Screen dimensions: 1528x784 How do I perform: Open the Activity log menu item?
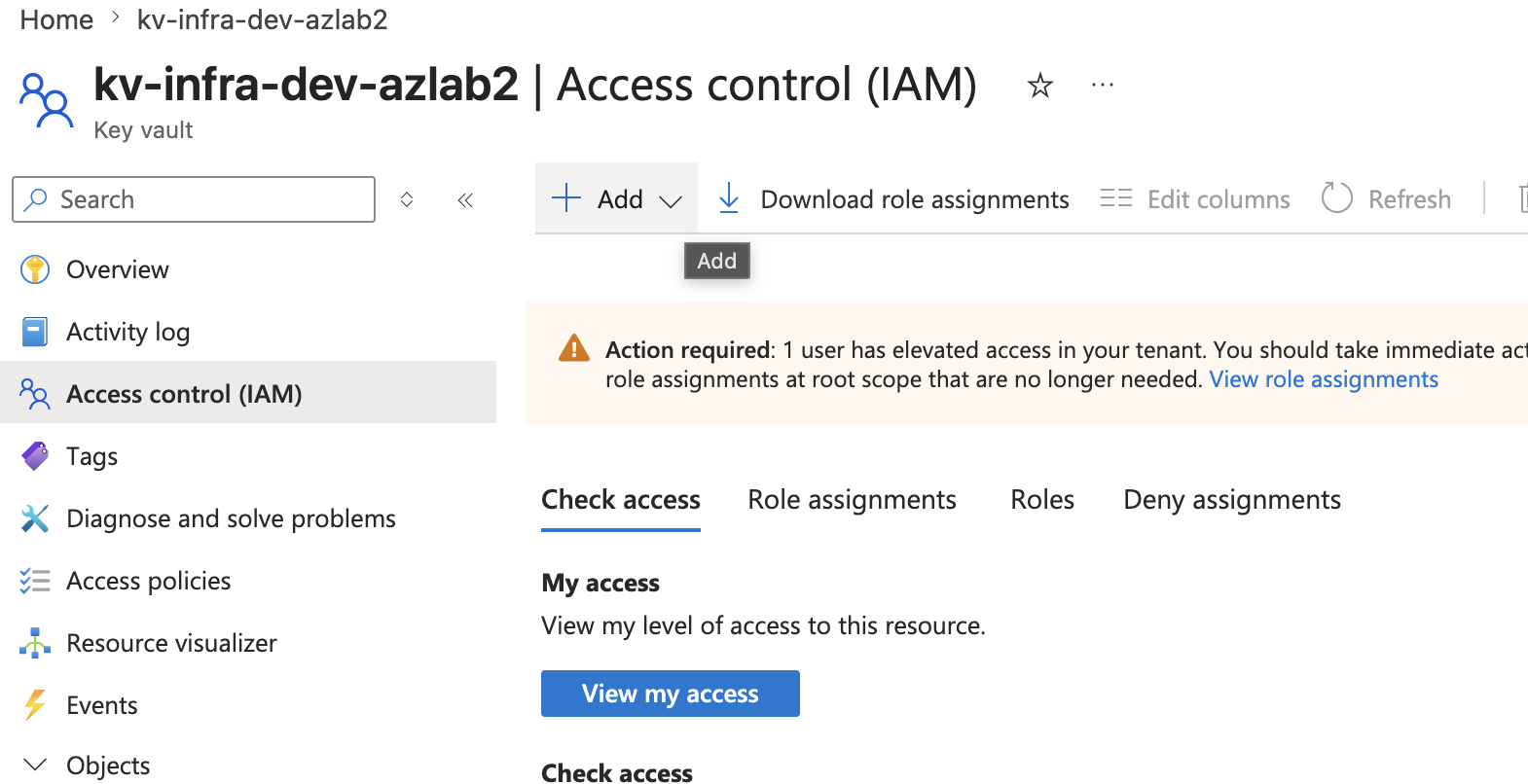pyautogui.click(x=127, y=332)
